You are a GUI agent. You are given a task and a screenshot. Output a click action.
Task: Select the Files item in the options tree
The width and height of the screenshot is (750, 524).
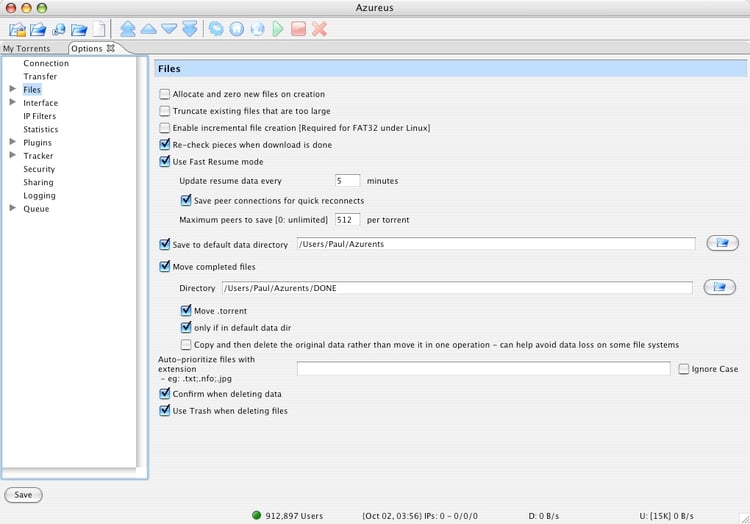click(32, 89)
